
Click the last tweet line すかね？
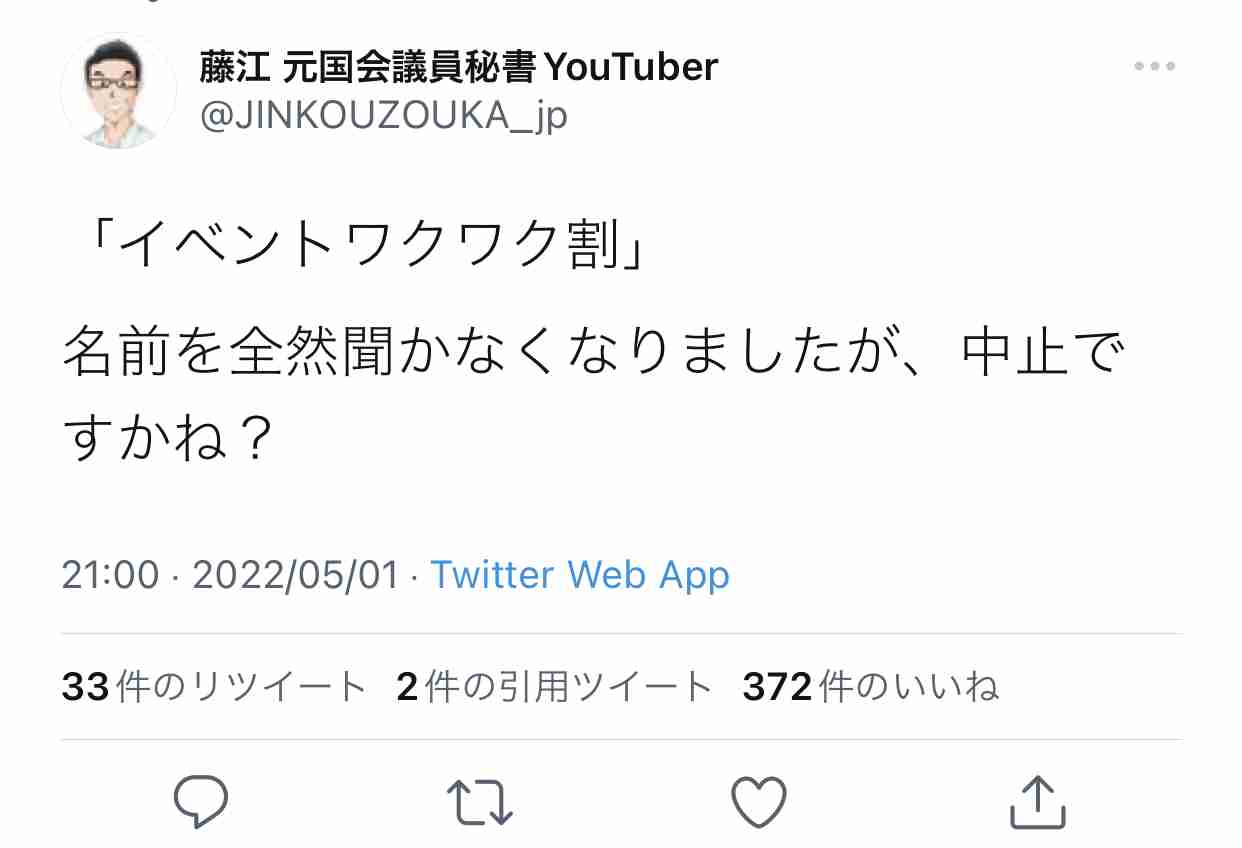(x=170, y=438)
